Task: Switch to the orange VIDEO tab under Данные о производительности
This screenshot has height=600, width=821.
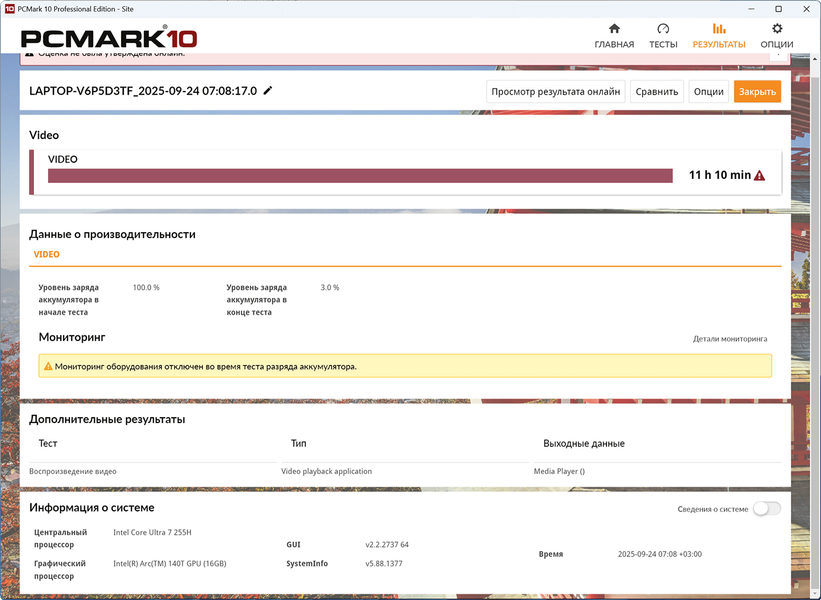Action: coord(47,254)
